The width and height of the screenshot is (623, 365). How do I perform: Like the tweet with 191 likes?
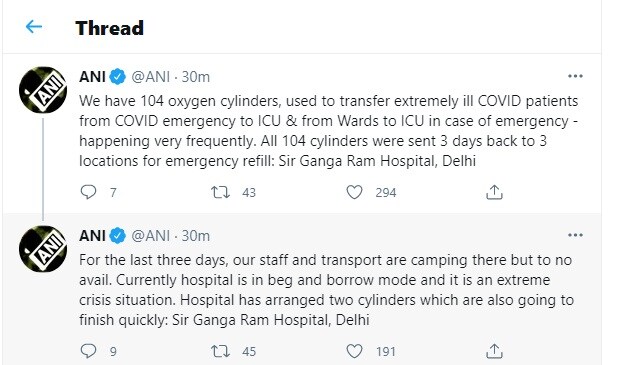click(354, 351)
